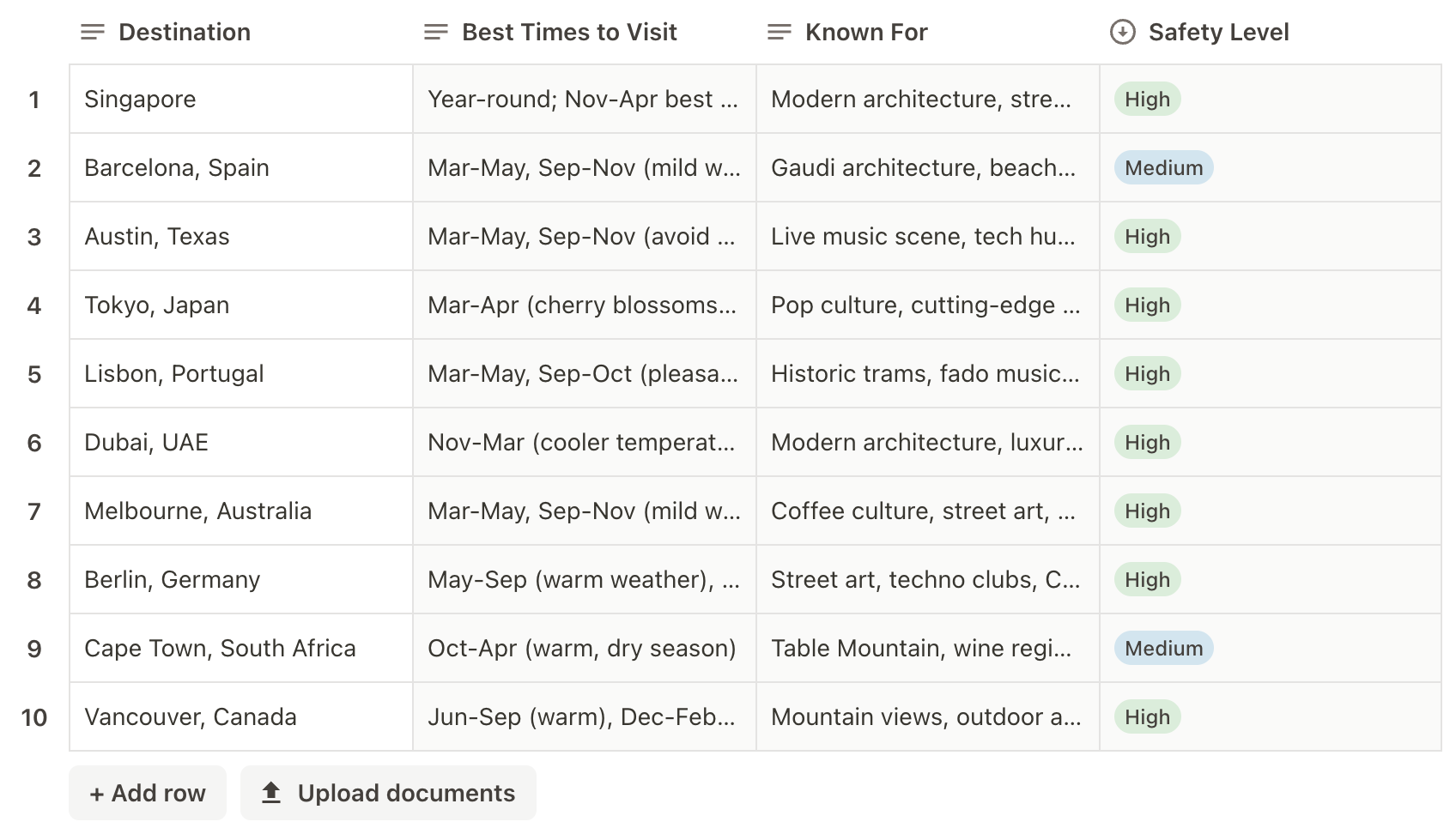The width and height of the screenshot is (1456, 834).
Task: Click the Upload documents button
Action: tap(388, 793)
